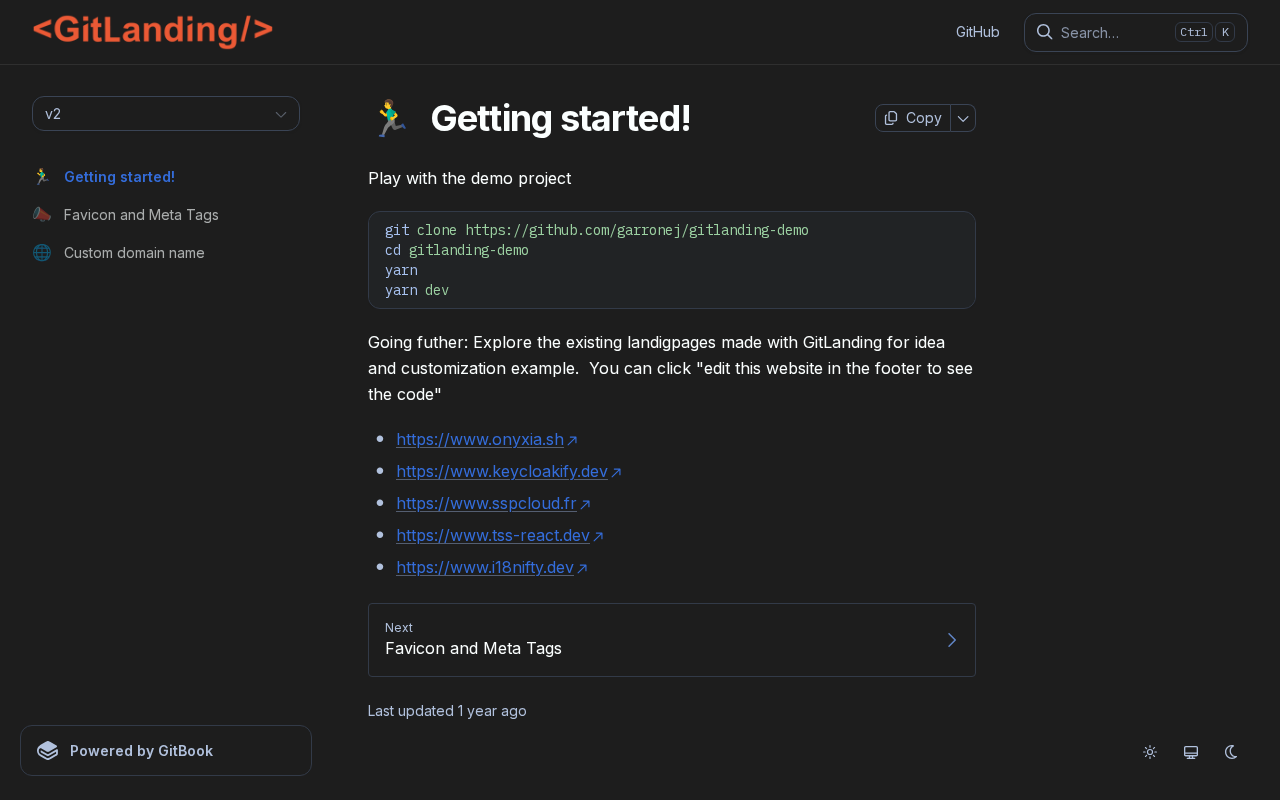Open the tss-react.dev link

click(493, 535)
